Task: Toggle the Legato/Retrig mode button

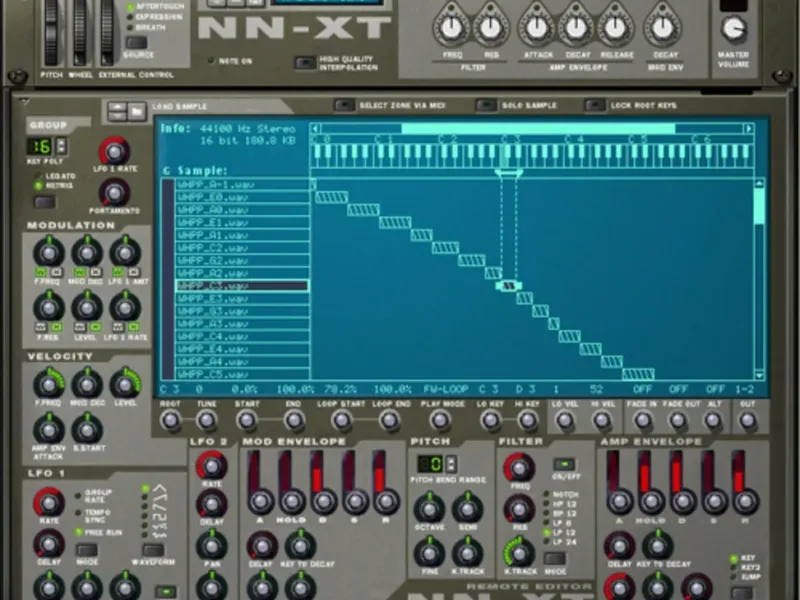Action: (x=44, y=202)
